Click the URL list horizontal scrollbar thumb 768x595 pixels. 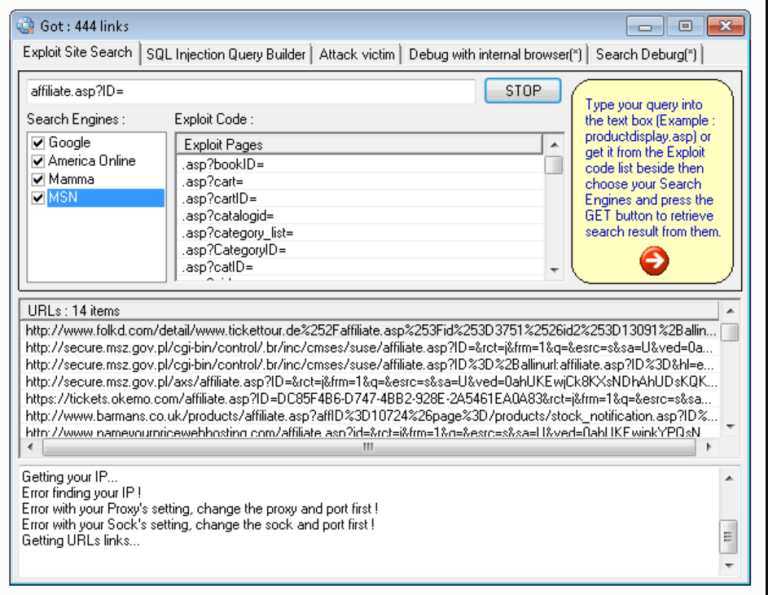click(369, 447)
